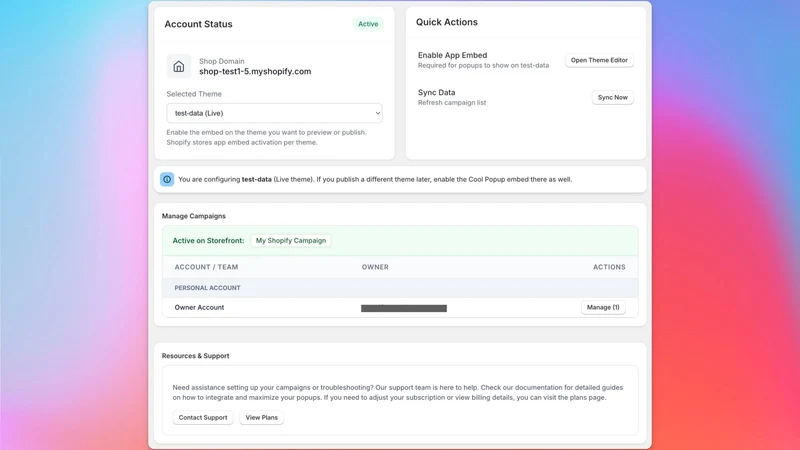Viewport: 800px width, 450px height.
Task: Click the Resources & Support heading
Action: pos(195,356)
